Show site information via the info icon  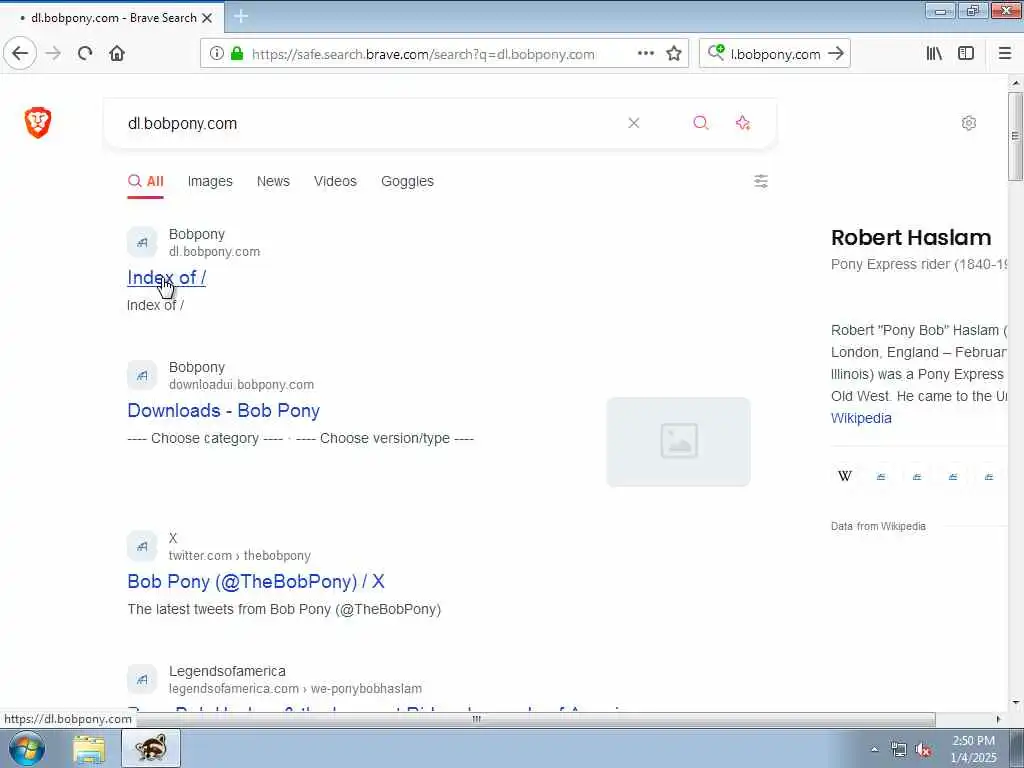[x=217, y=54]
